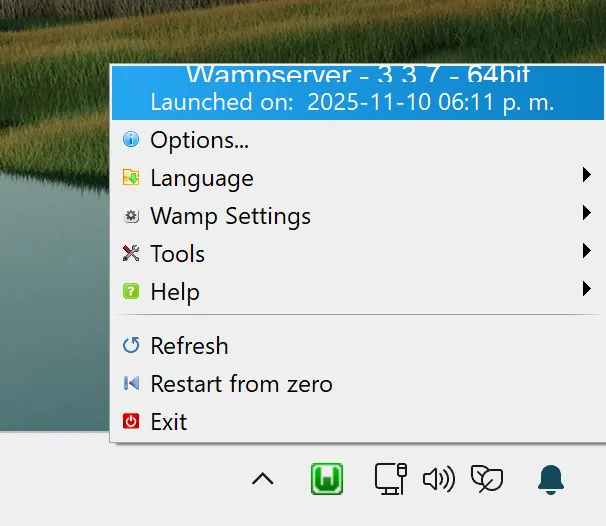Viewport: 606px width, 526px height.
Task: Click the Language folder icon
Action: point(131,178)
